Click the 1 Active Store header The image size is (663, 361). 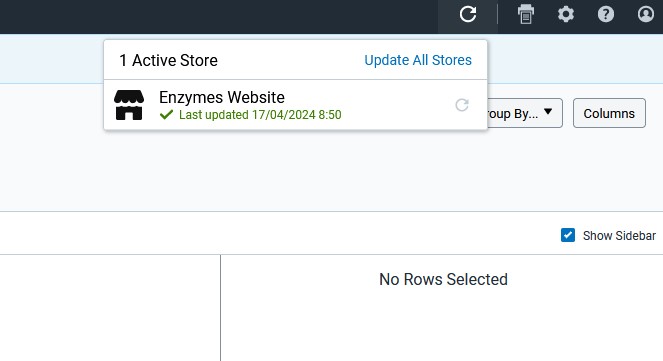(168, 60)
